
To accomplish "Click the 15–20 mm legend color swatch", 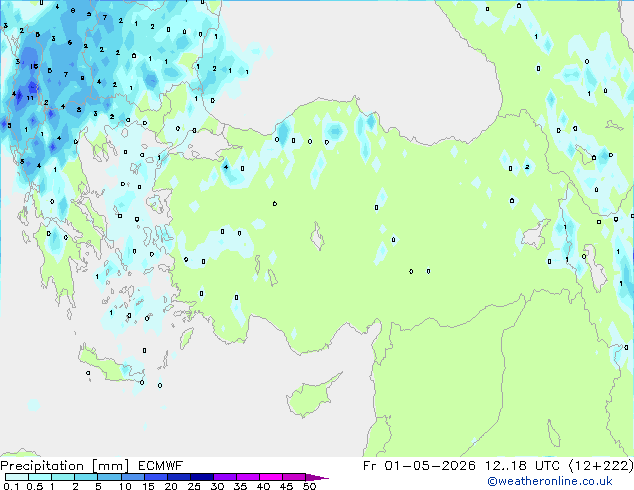I will click(155, 477).
